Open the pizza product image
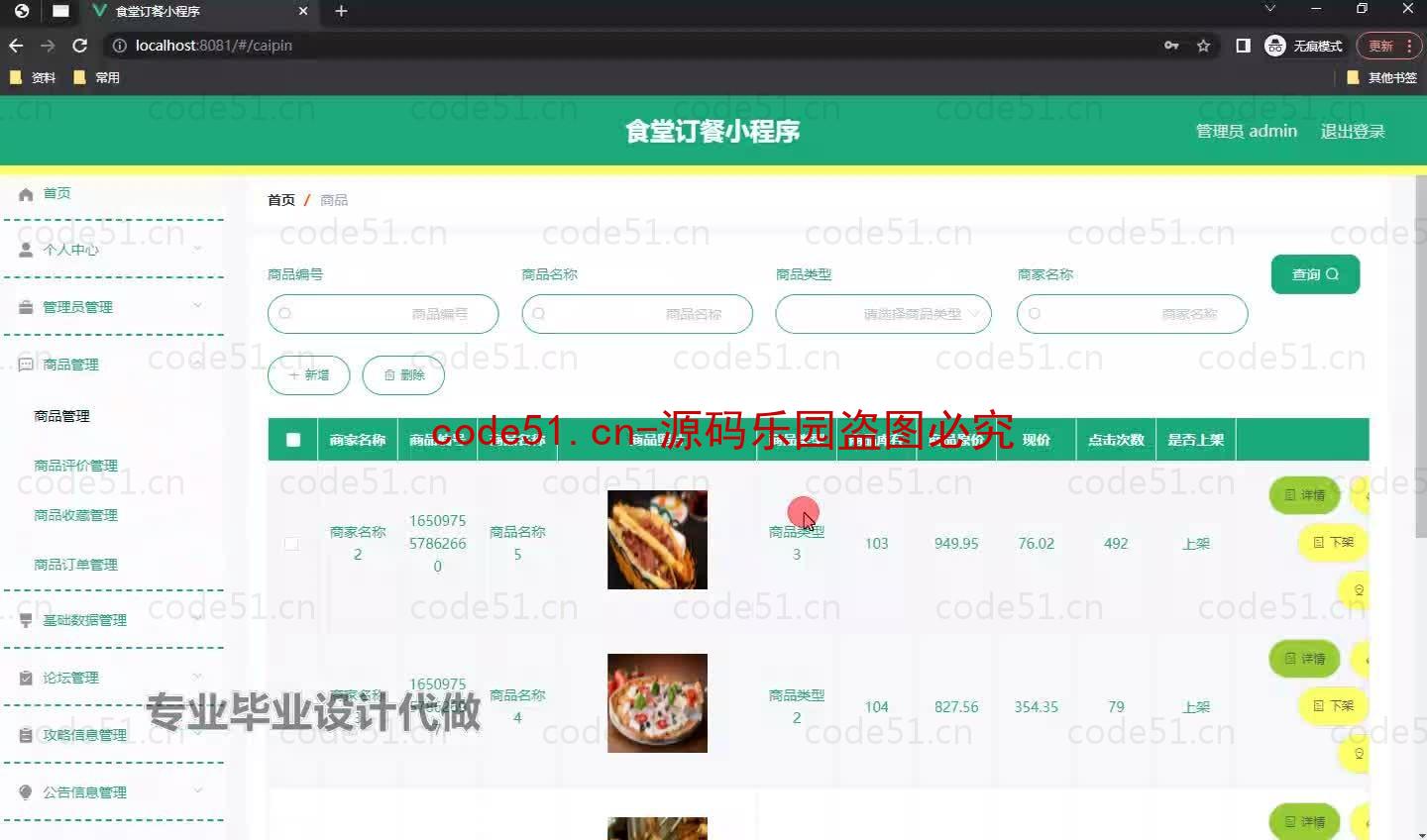 point(657,703)
